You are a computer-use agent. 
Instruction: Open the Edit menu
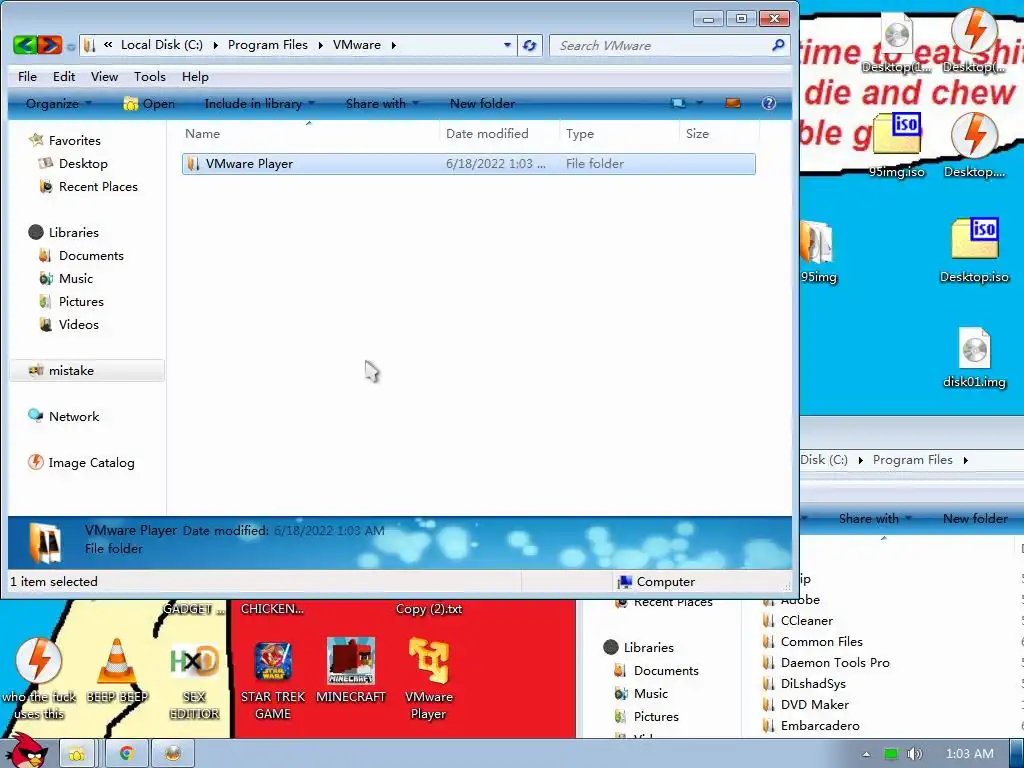click(64, 76)
